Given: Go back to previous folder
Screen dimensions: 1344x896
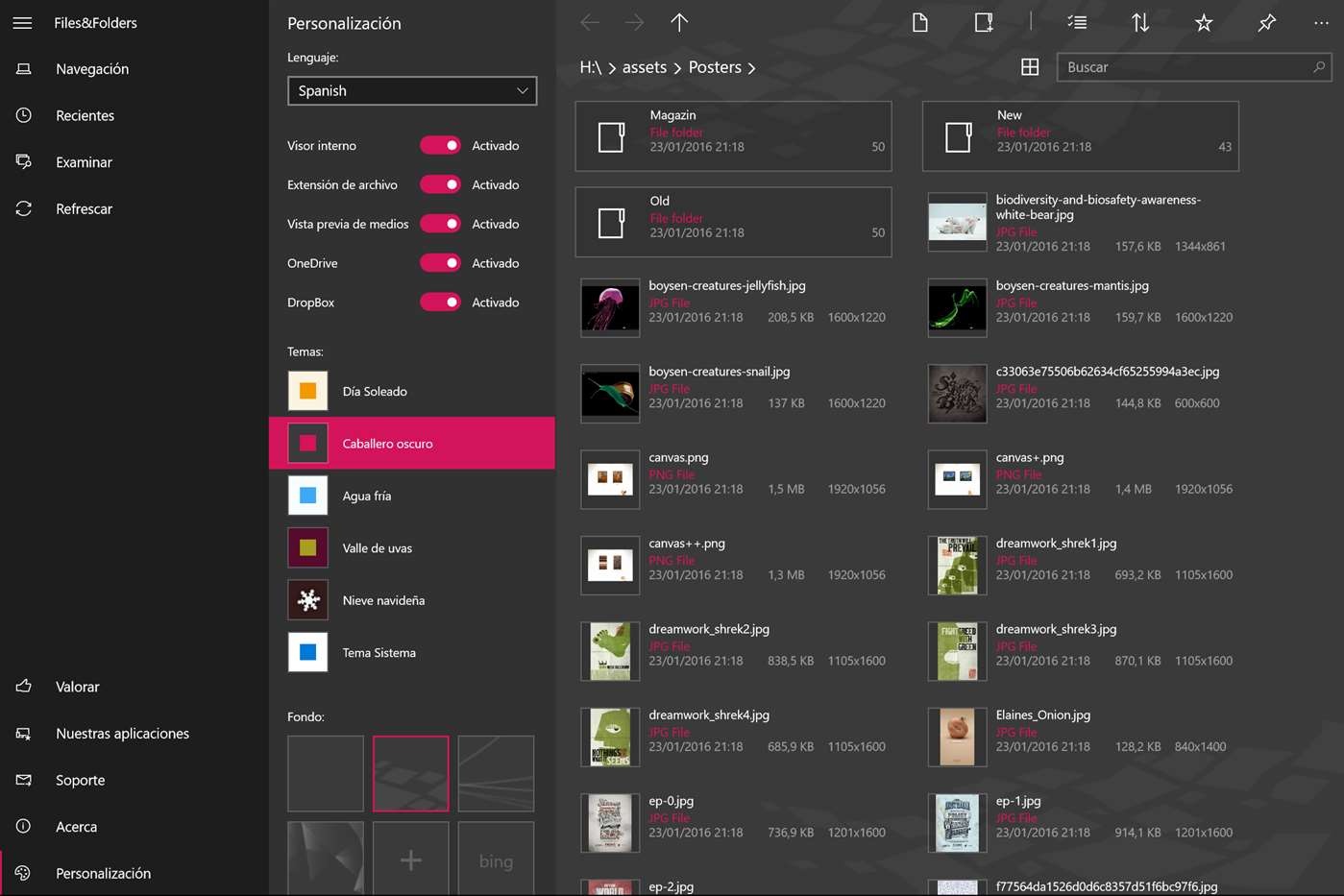Looking at the screenshot, I should pyautogui.click(x=590, y=22).
